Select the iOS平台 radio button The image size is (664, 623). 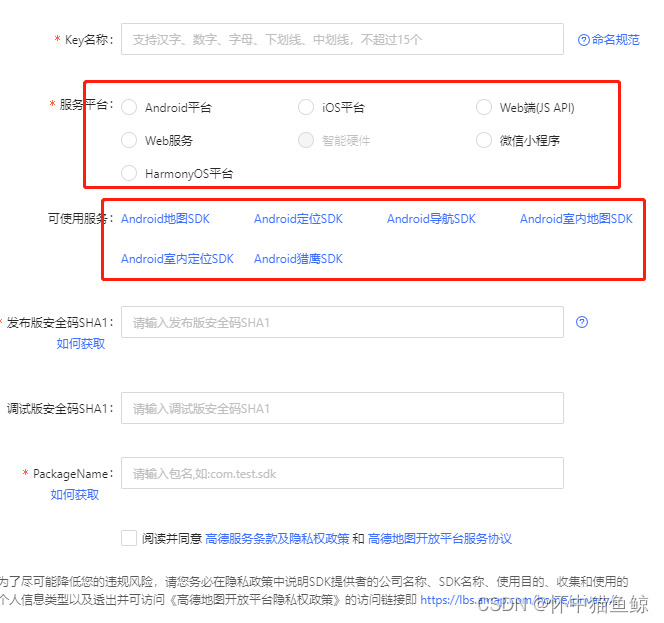coord(306,107)
